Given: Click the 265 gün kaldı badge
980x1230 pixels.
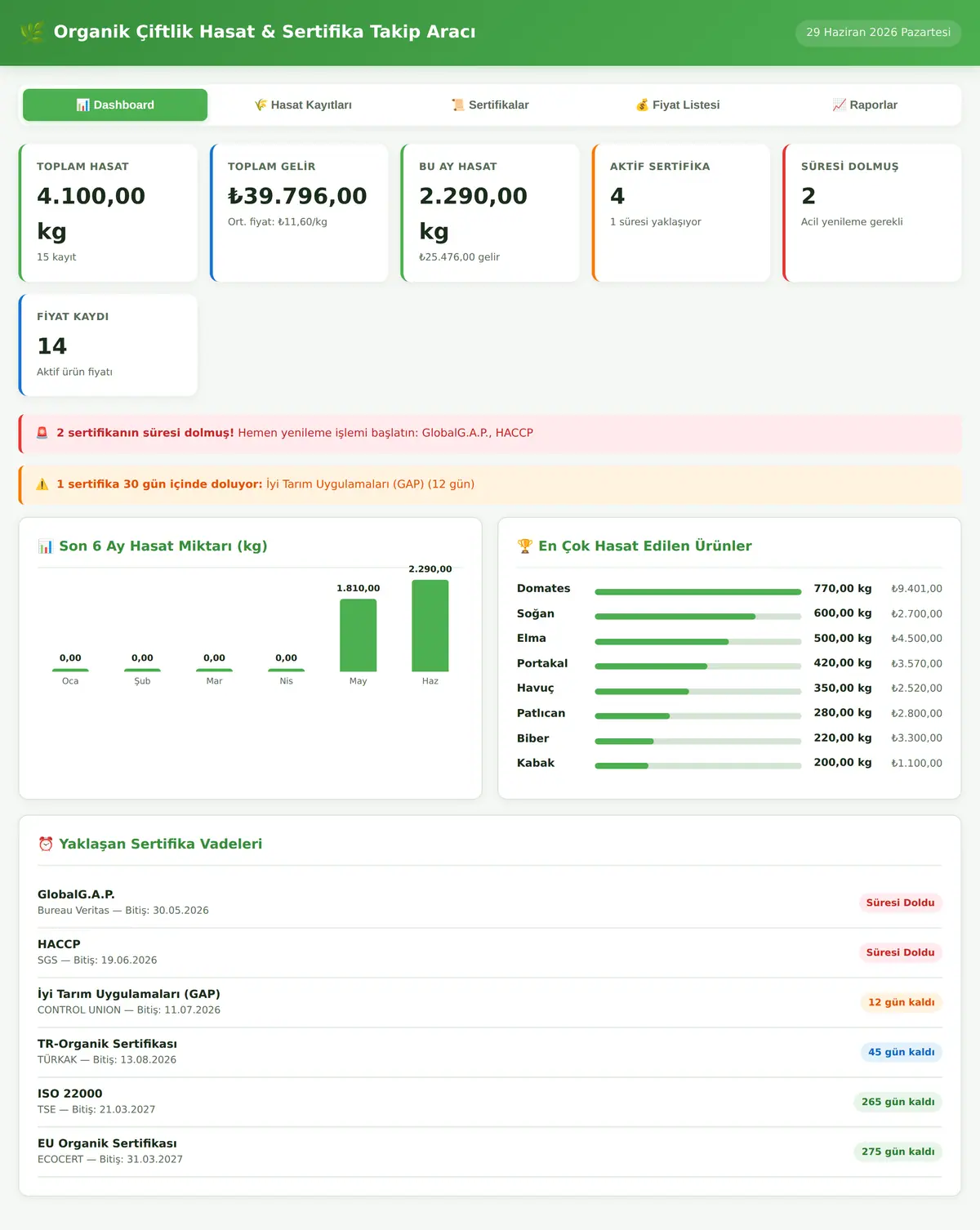Looking at the screenshot, I should point(898,1102).
